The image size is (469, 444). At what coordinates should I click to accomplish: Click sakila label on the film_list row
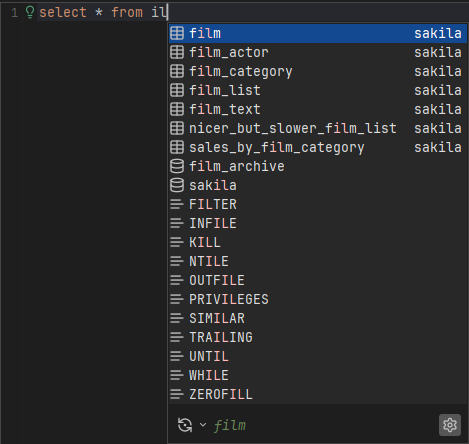[438, 90]
